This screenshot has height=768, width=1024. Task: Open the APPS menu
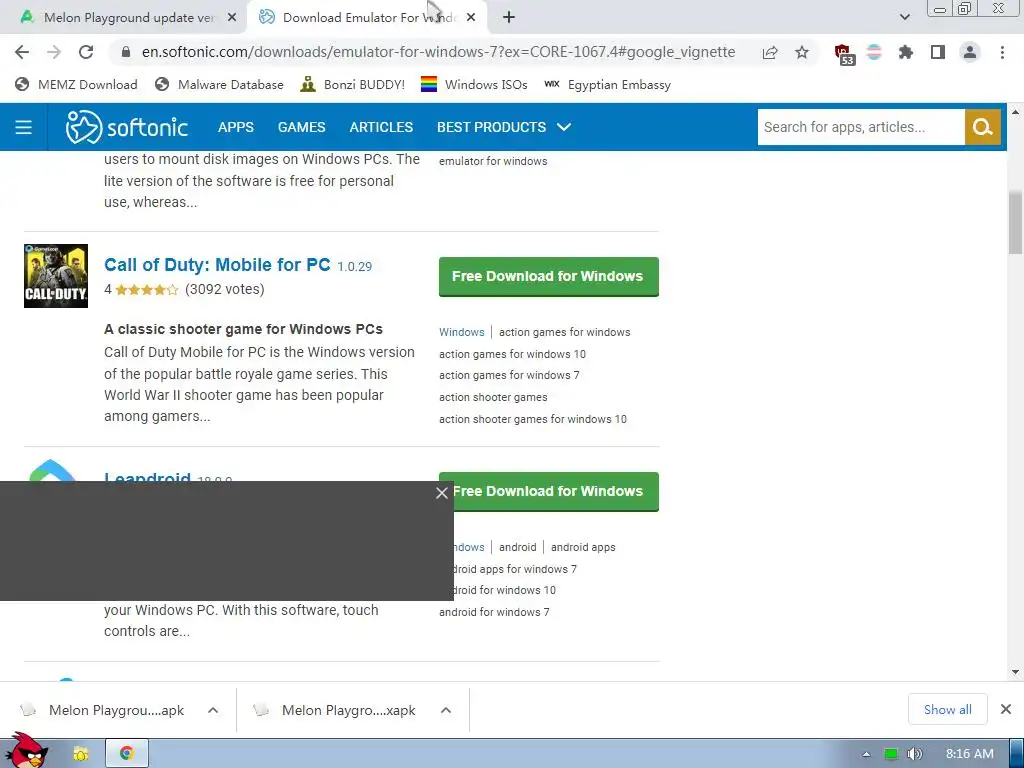pyautogui.click(x=236, y=127)
